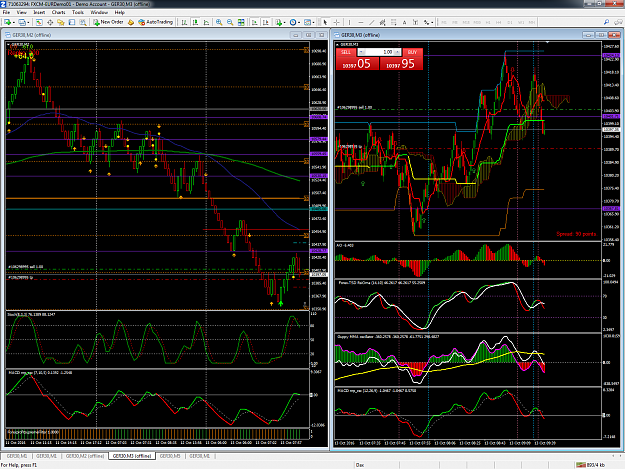Switch to line chart icon

tap(206, 22)
